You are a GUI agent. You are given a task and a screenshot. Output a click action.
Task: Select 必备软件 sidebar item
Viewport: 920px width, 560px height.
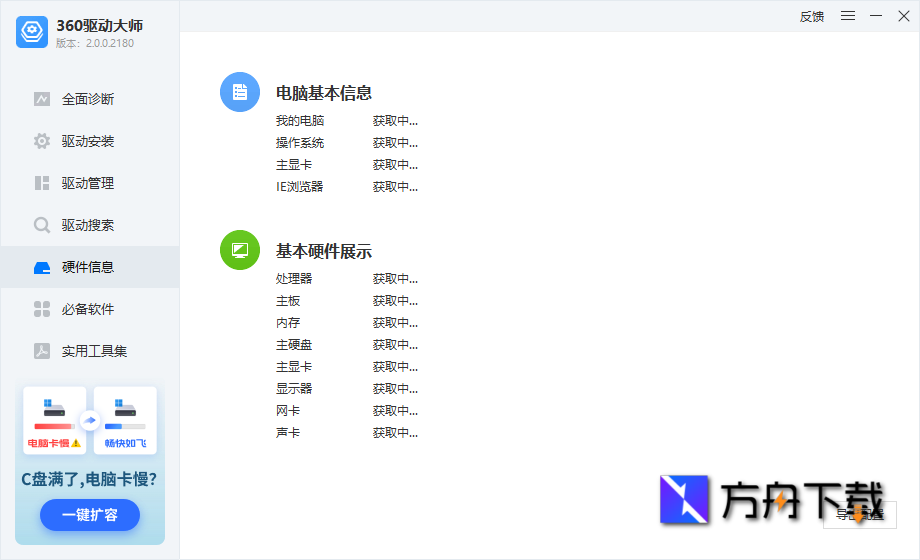coord(90,309)
